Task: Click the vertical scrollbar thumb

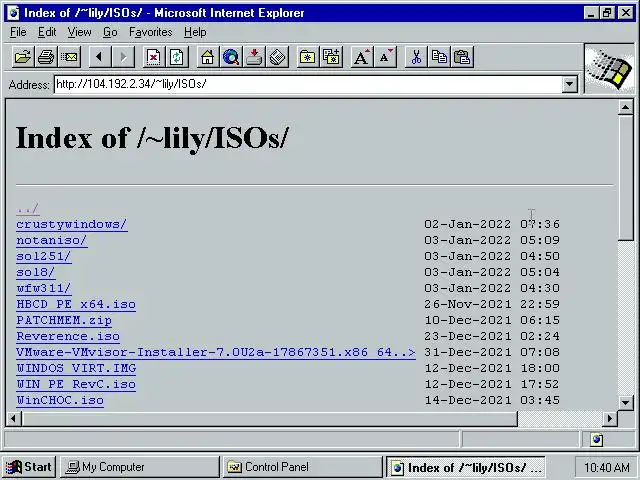Action: (x=625, y=178)
